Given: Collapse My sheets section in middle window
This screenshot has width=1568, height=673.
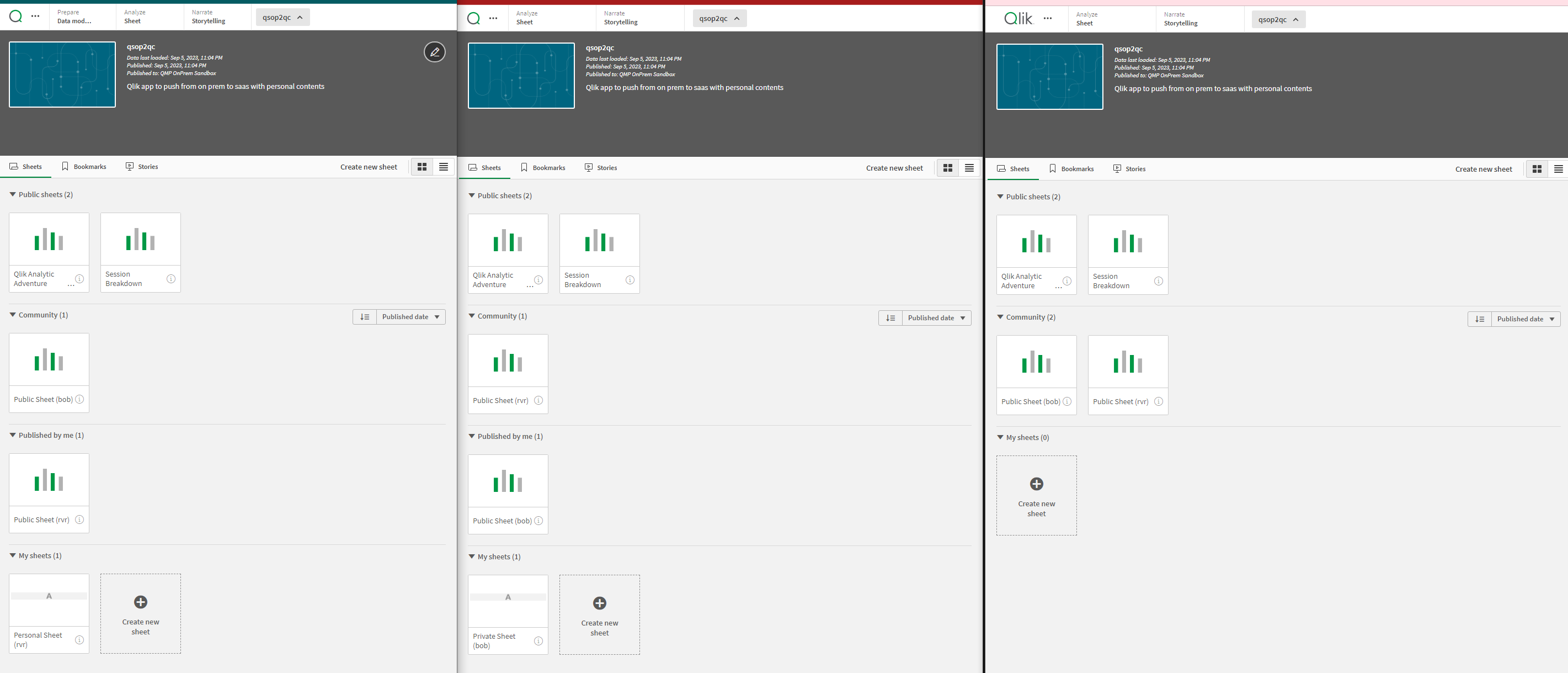Looking at the screenshot, I should [x=472, y=557].
